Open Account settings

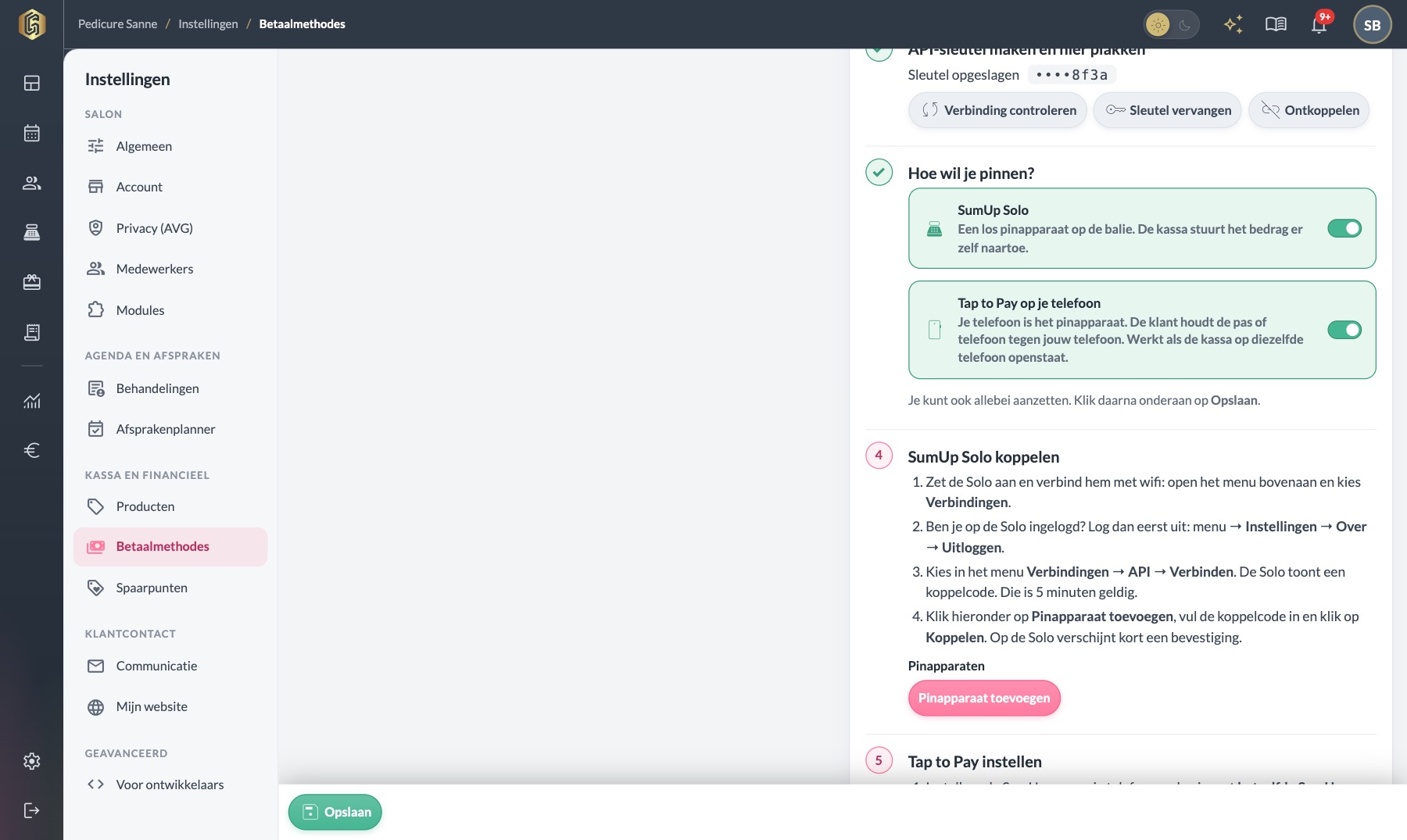click(x=170, y=187)
